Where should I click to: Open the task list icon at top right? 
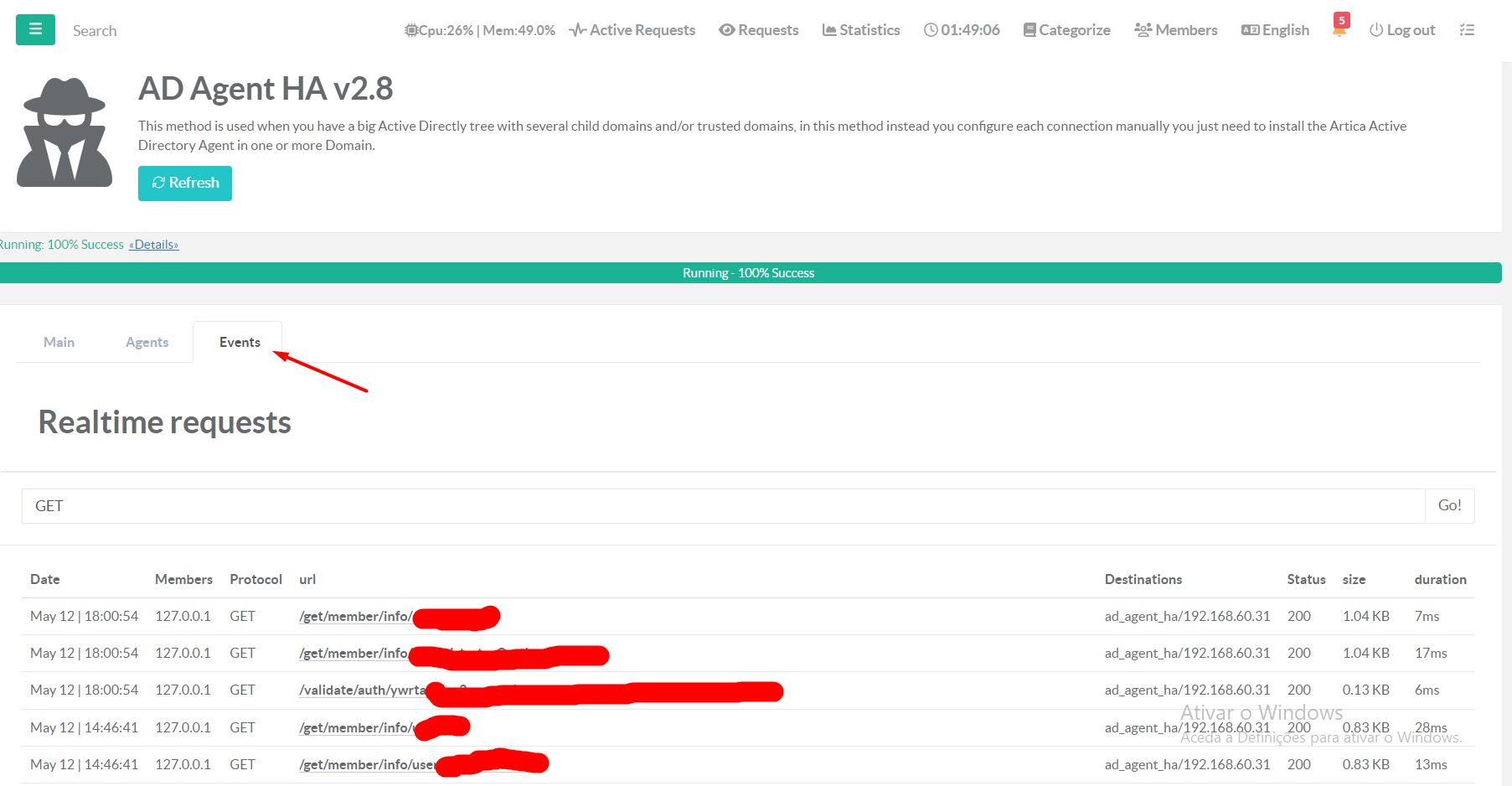pyautogui.click(x=1467, y=30)
